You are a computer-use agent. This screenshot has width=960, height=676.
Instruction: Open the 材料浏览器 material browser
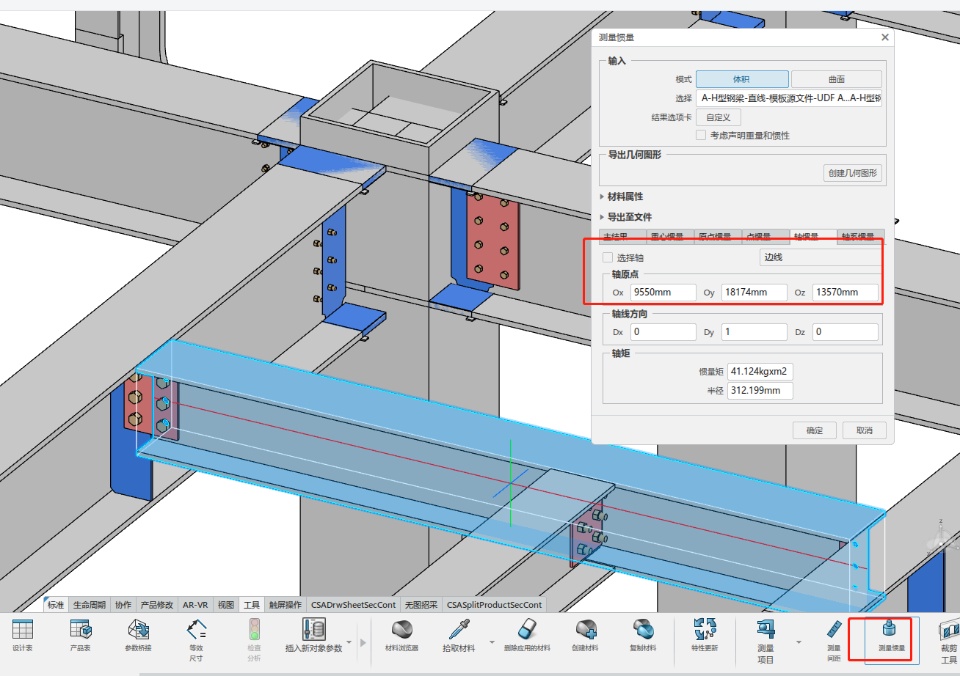pos(402,636)
